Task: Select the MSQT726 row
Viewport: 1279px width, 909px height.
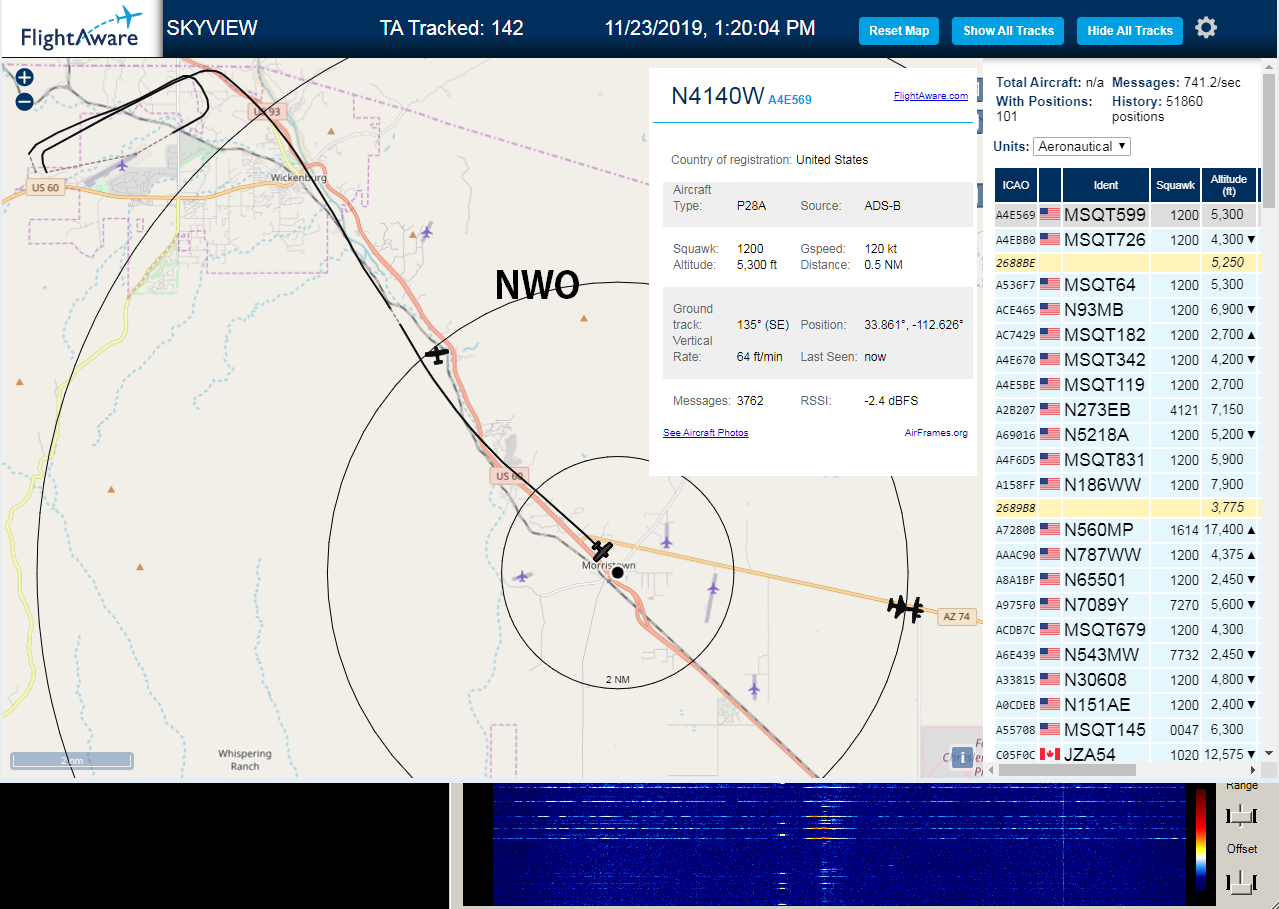Action: [1126, 239]
